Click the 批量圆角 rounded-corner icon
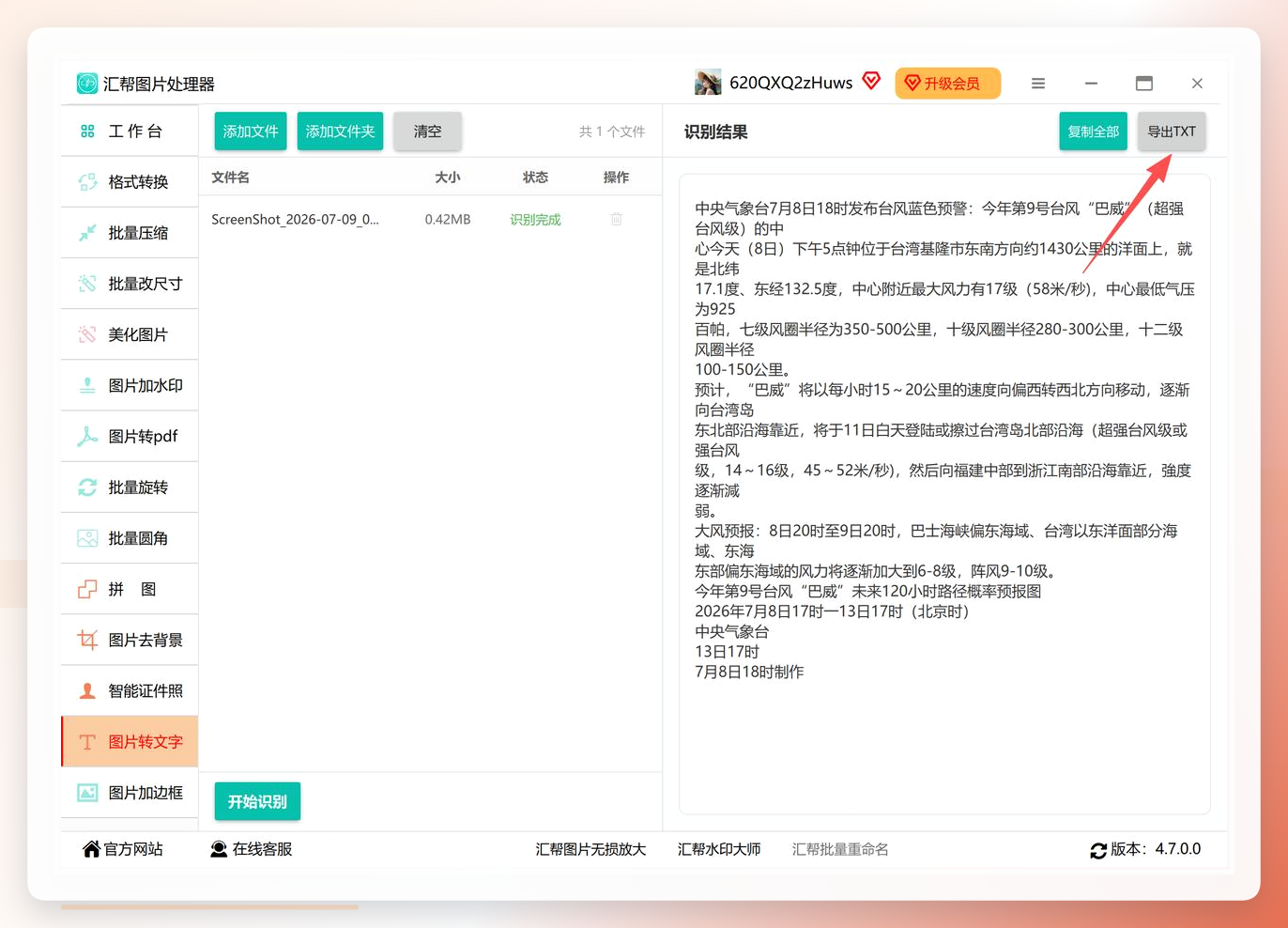 tap(87, 538)
